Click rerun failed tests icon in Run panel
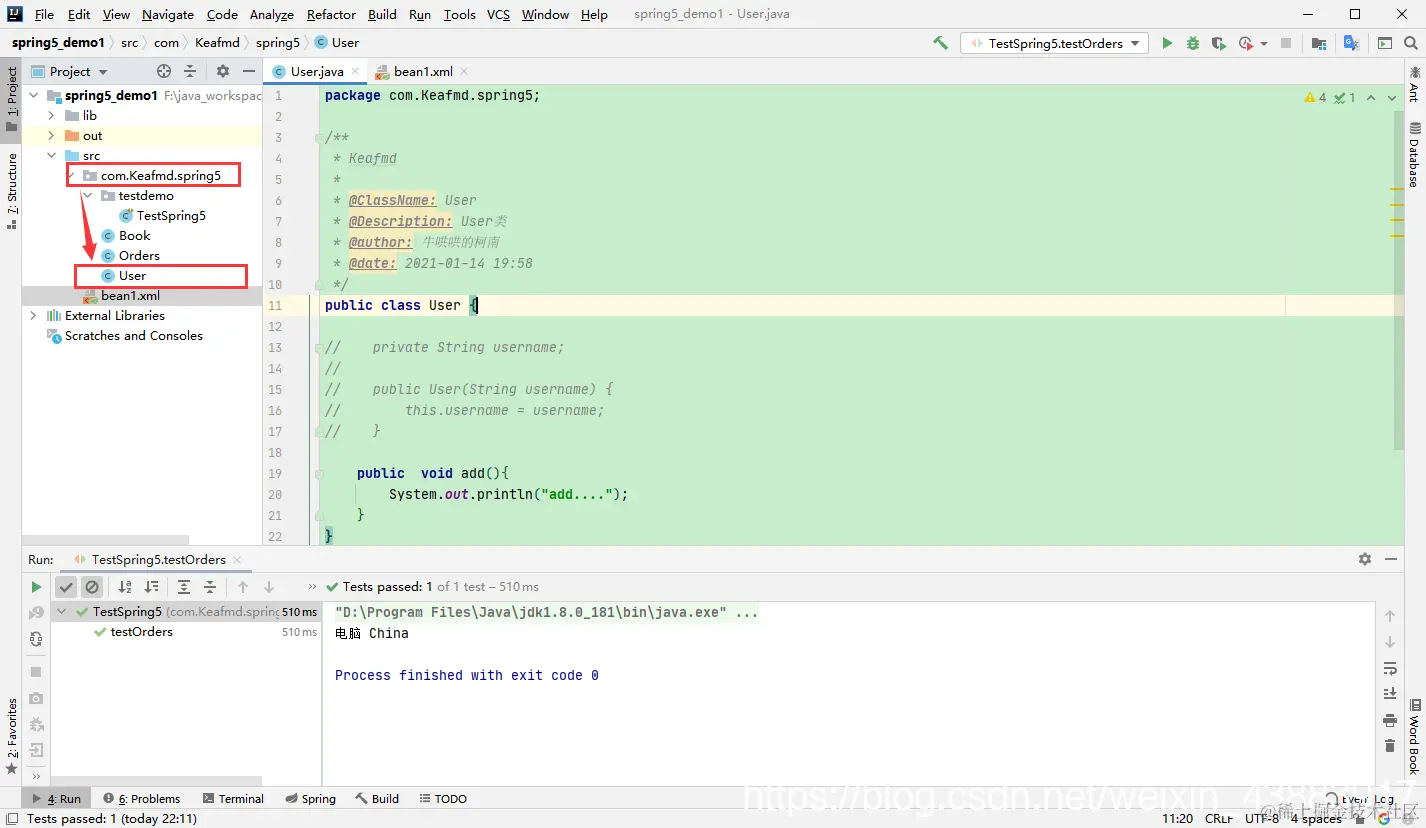1426x828 pixels. click(36, 612)
